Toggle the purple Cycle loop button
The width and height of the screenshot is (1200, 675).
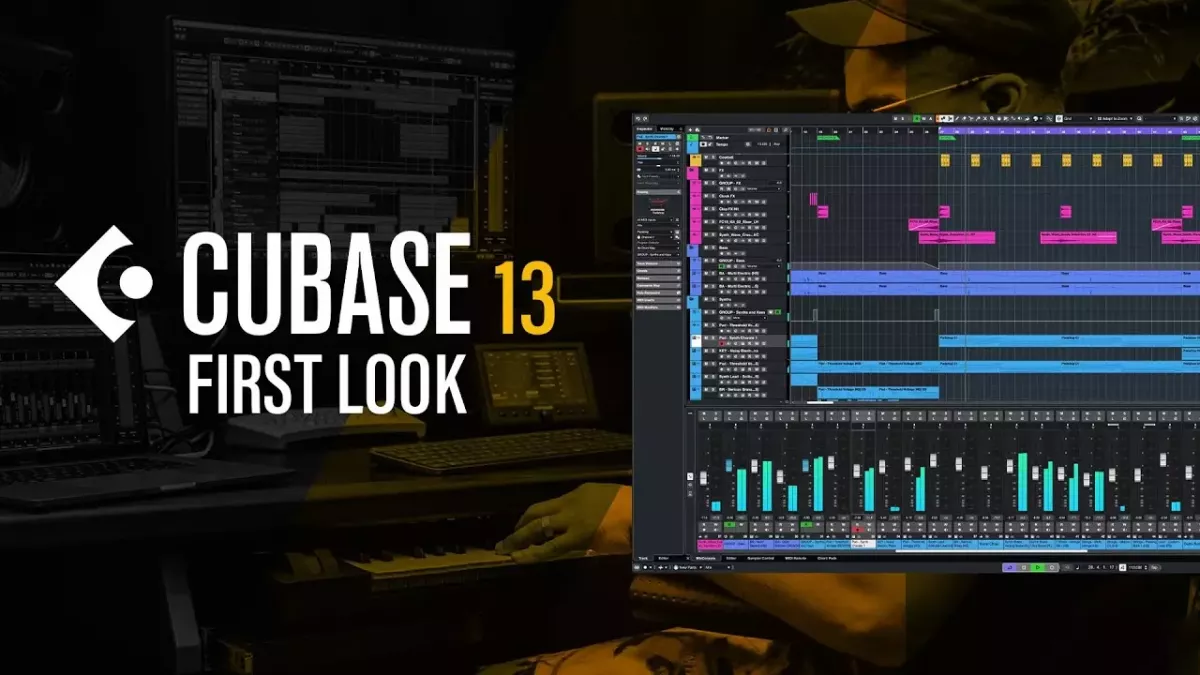pos(1010,567)
